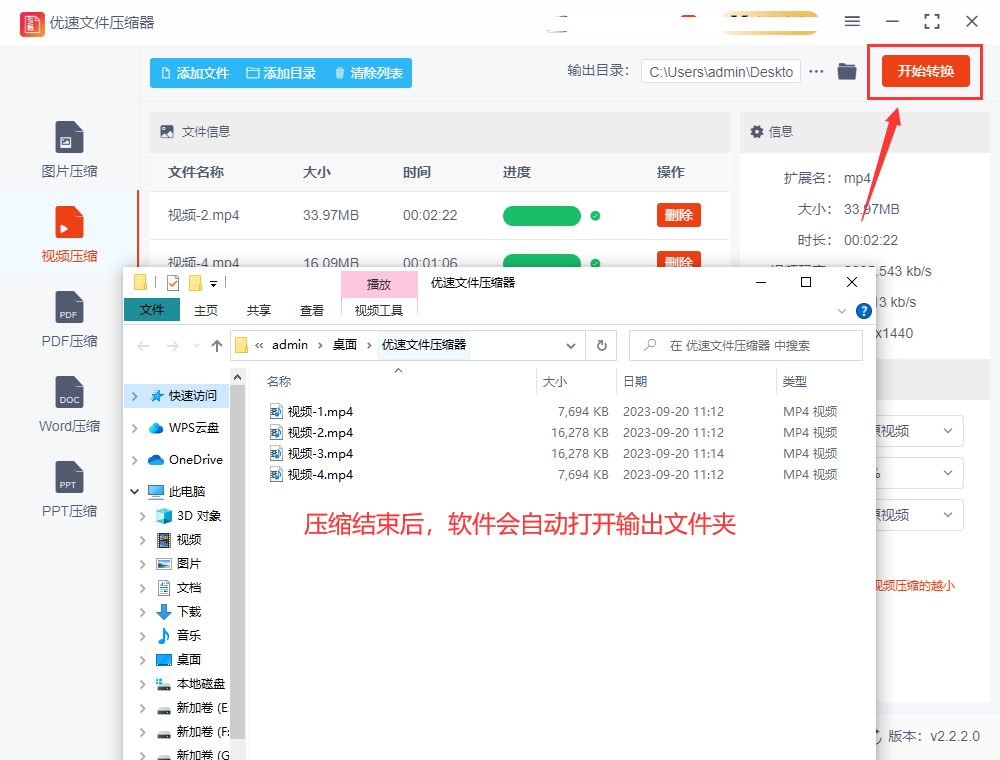Open the hamburger menu in compressor title bar
Image resolution: width=1000 pixels, height=760 pixels.
852,22
